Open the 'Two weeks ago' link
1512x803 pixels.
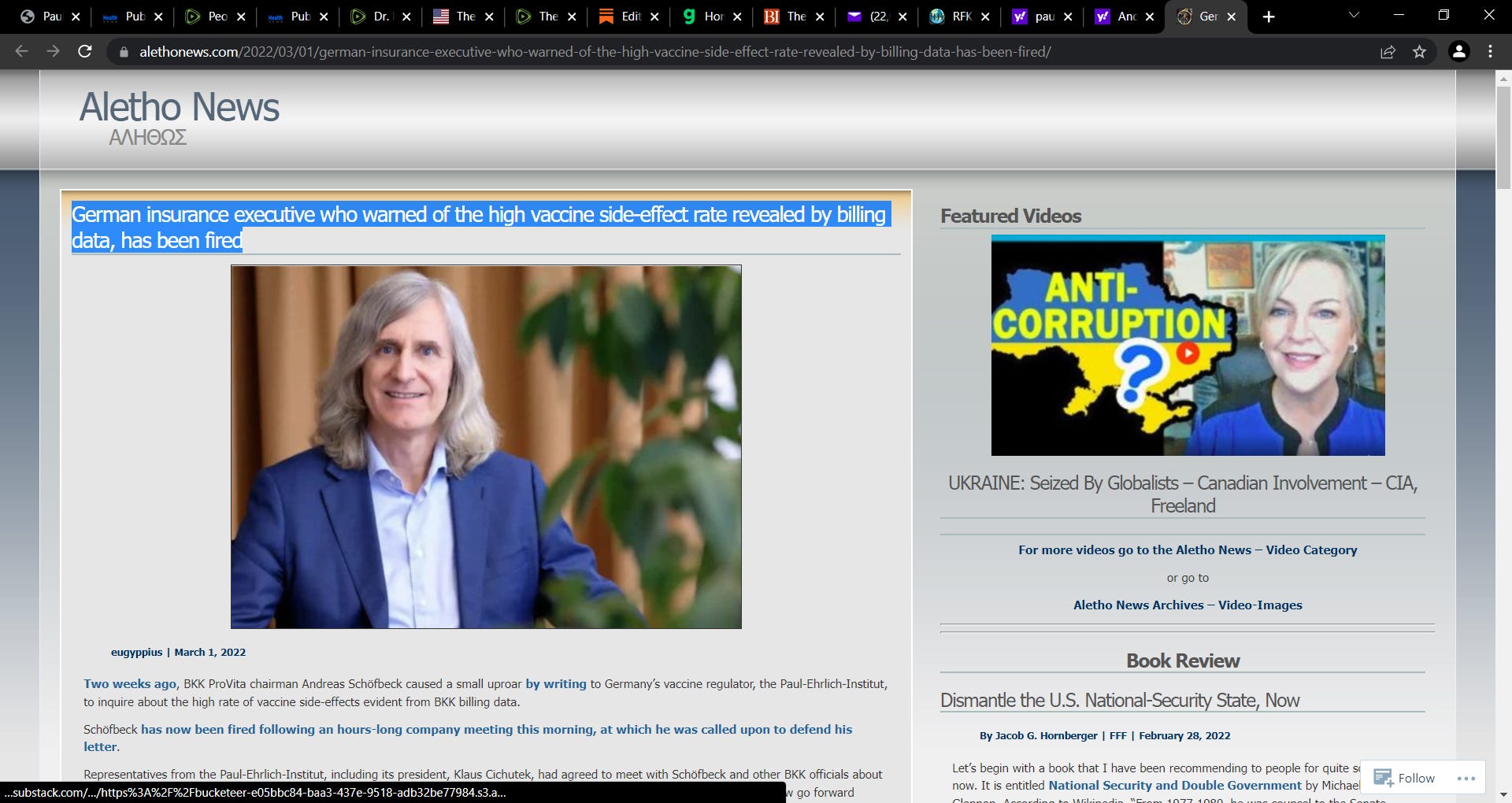coord(130,683)
